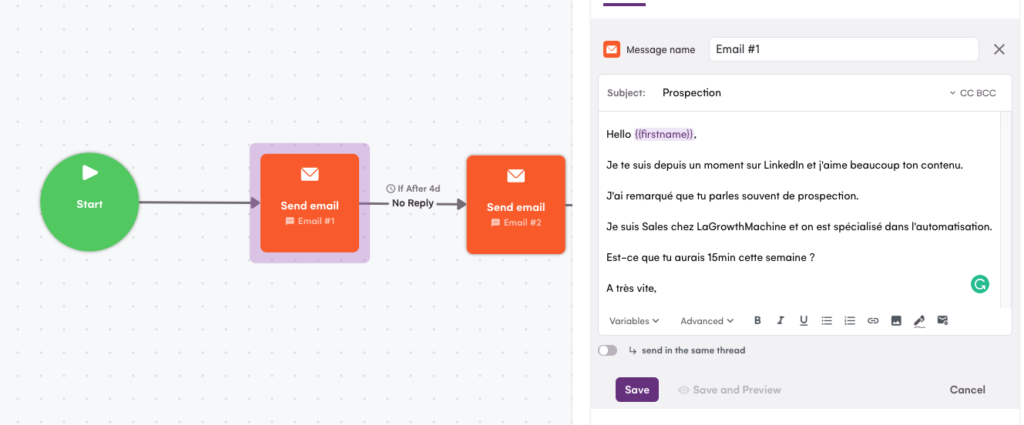The width and height of the screenshot is (1024, 425).
Task: Enable send in the same thread
Action: tap(607, 351)
